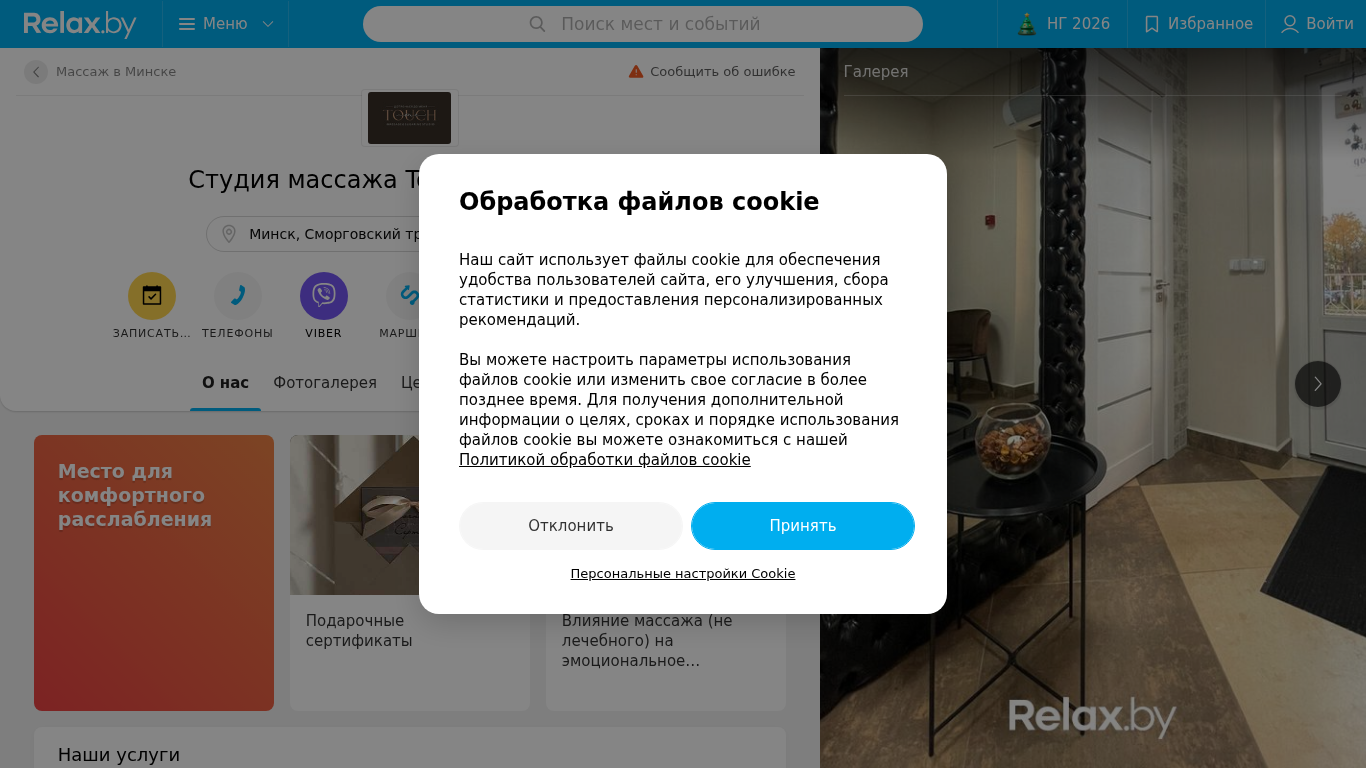
Task: Accept cookies with Принять button
Action: pos(803,526)
